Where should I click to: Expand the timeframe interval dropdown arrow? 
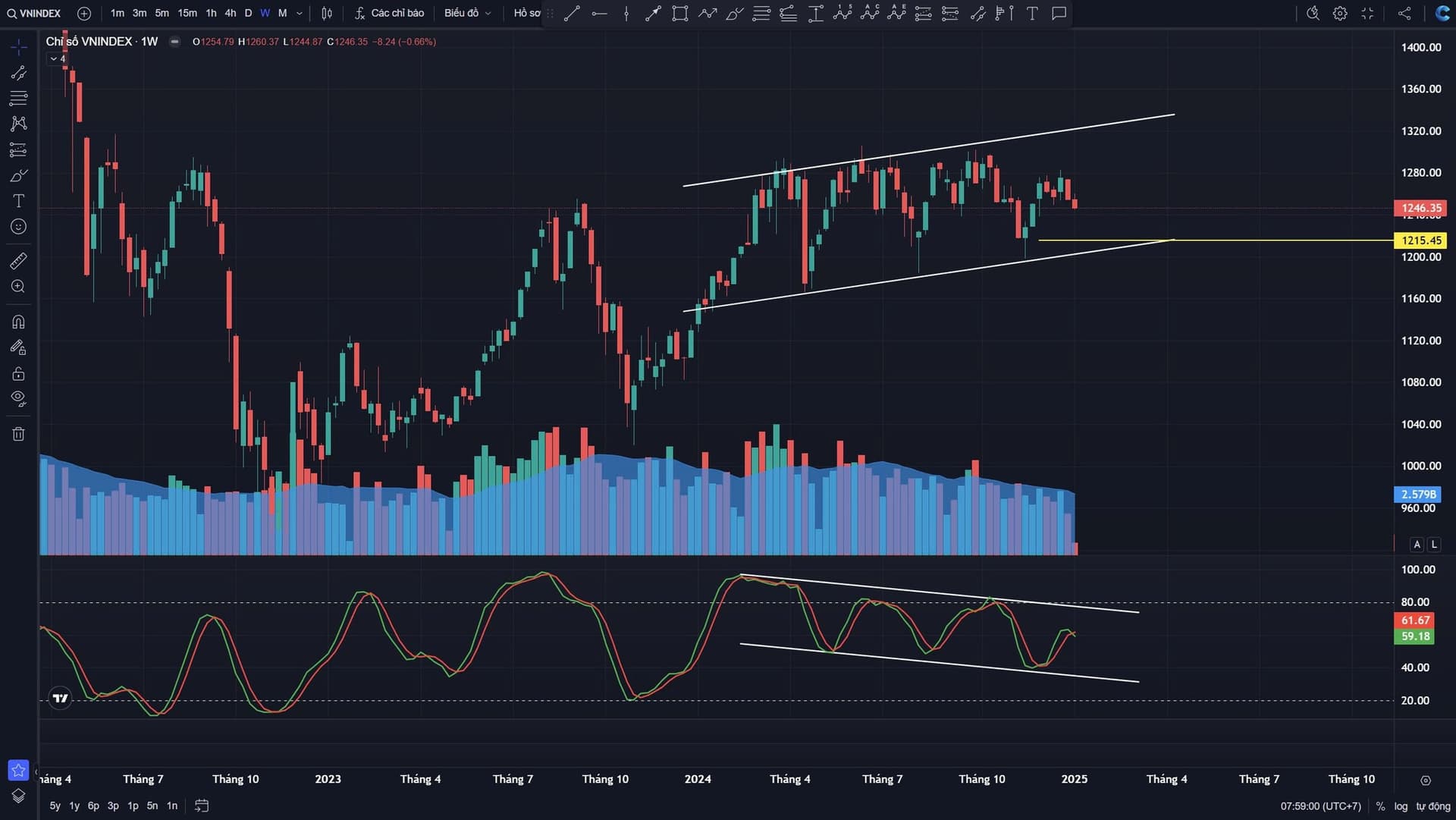tap(300, 13)
